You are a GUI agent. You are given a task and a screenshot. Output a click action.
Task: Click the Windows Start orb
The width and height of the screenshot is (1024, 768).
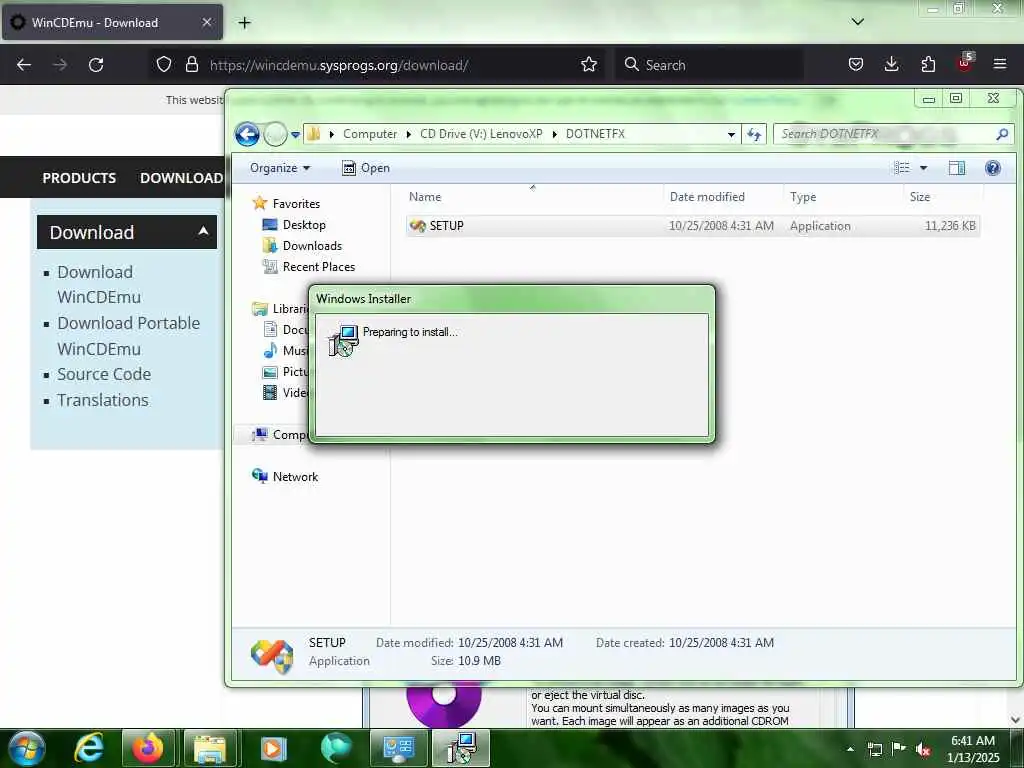pyautogui.click(x=27, y=748)
